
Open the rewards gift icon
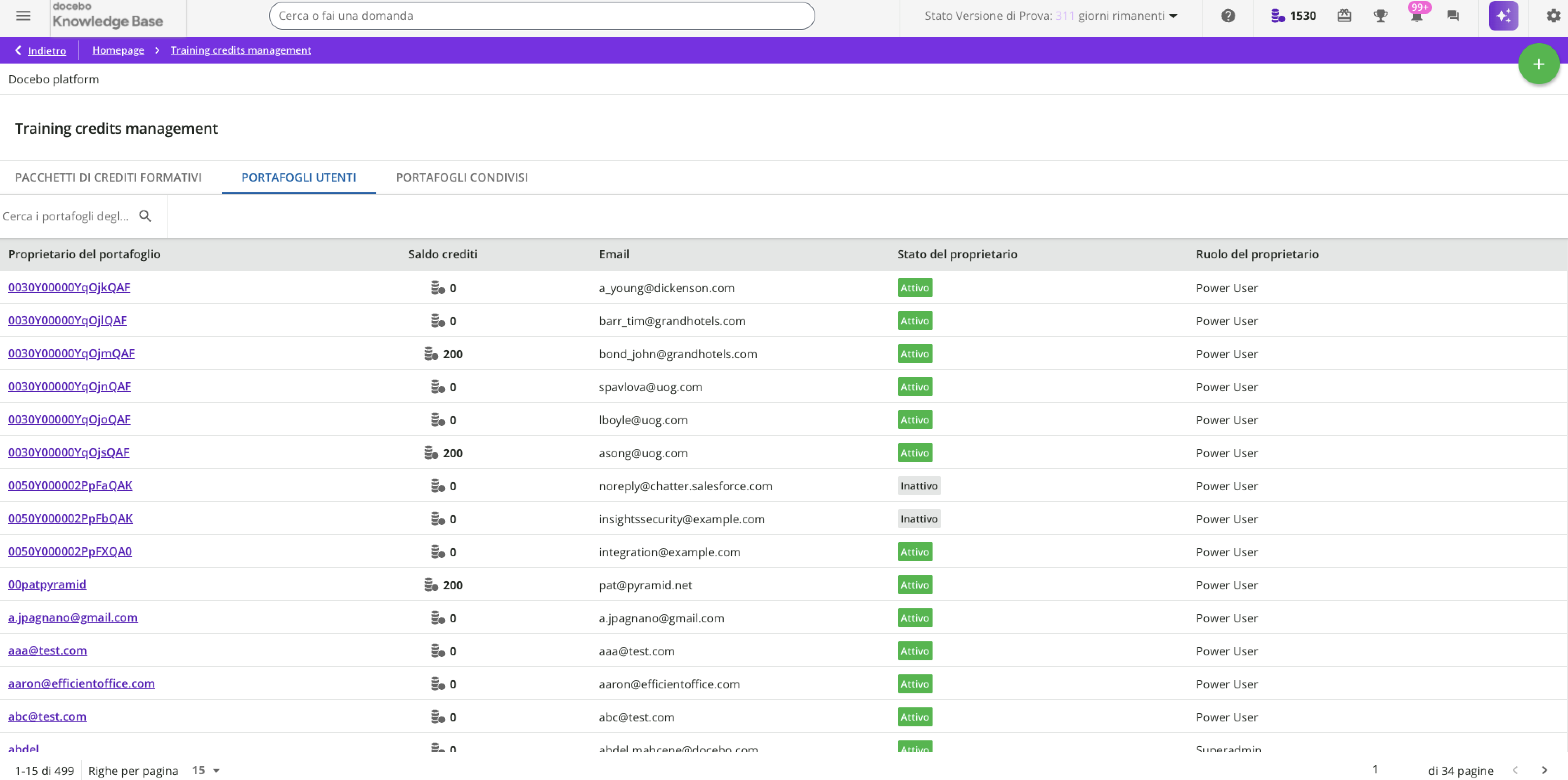pyautogui.click(x=1344, y=16)
